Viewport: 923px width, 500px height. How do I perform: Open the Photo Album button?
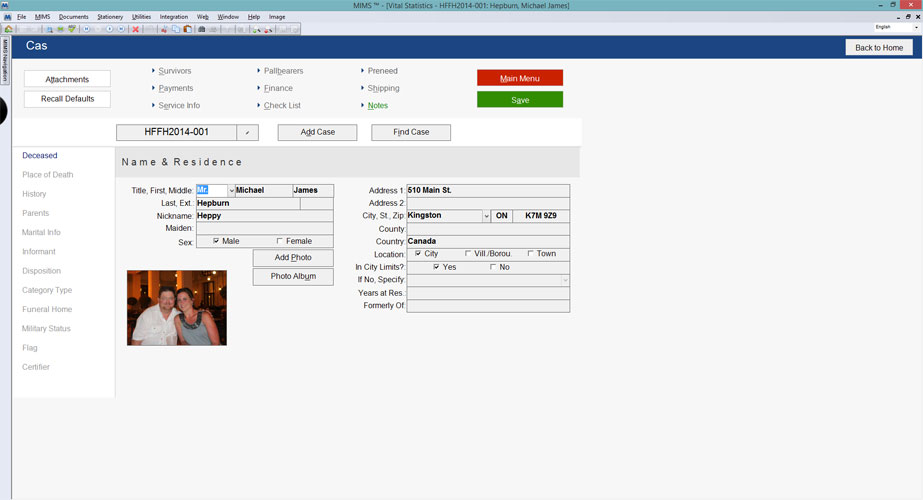pos(293,276)
